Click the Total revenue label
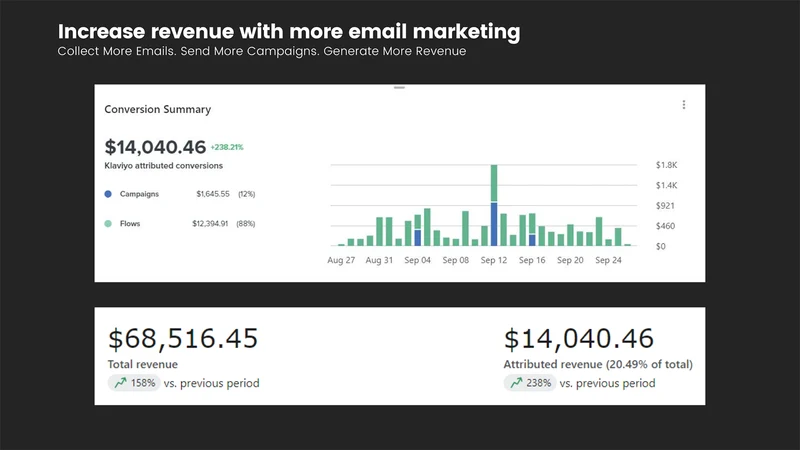Image resolution: width=800 pixels, height=450 pixels. pos(143,364)
